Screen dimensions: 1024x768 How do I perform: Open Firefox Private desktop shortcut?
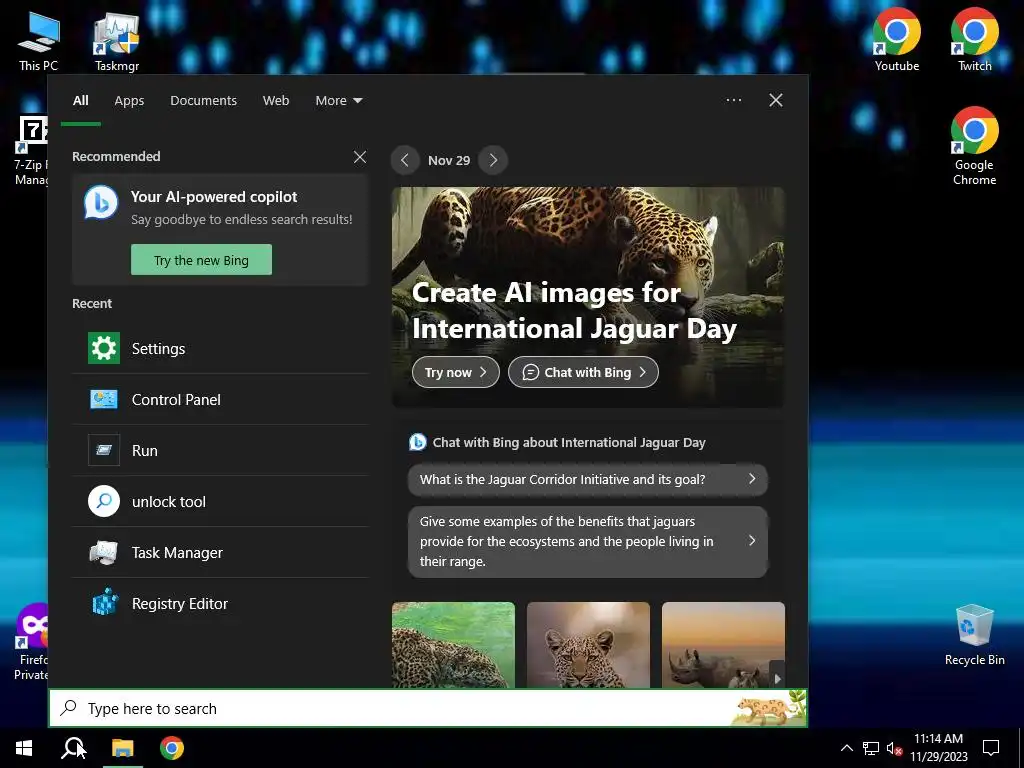[x=31, y=643]
